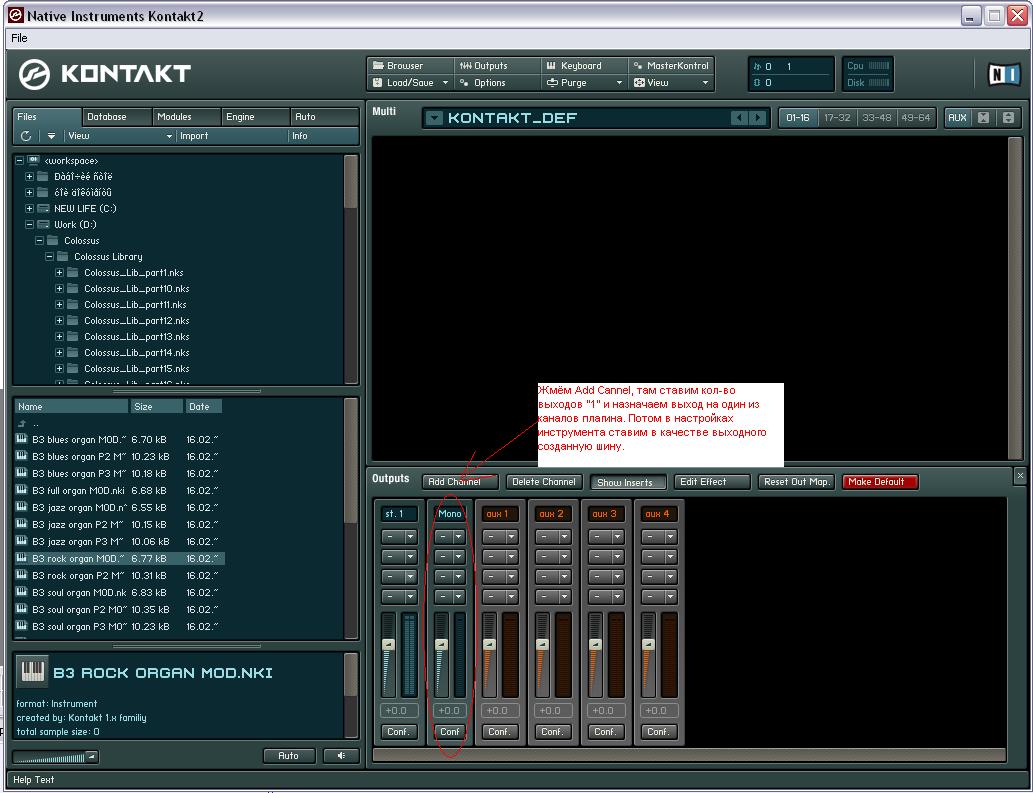This screenshot has height=793, width=1033.
Task: Select B3 rock organ MOD file
Action: (120, 559)
